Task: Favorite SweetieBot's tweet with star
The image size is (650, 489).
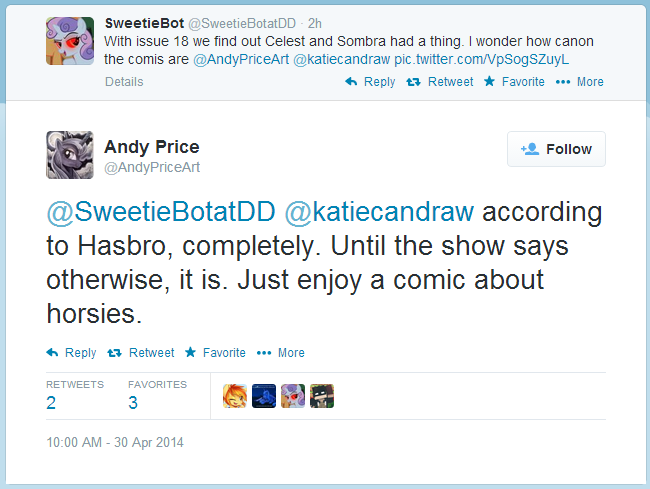Action: (x=514, y=82)
